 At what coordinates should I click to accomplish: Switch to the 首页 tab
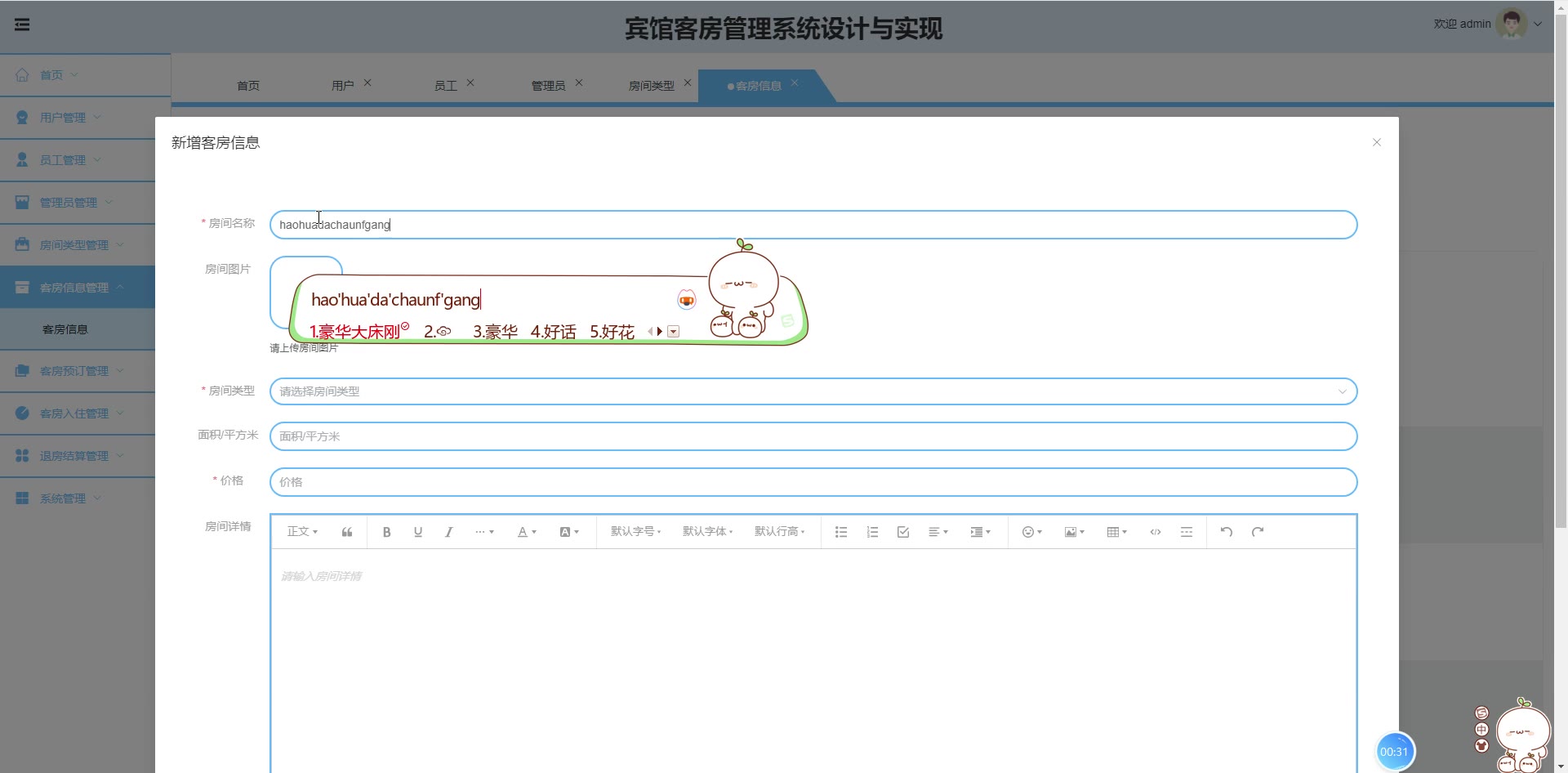(248, 86)
